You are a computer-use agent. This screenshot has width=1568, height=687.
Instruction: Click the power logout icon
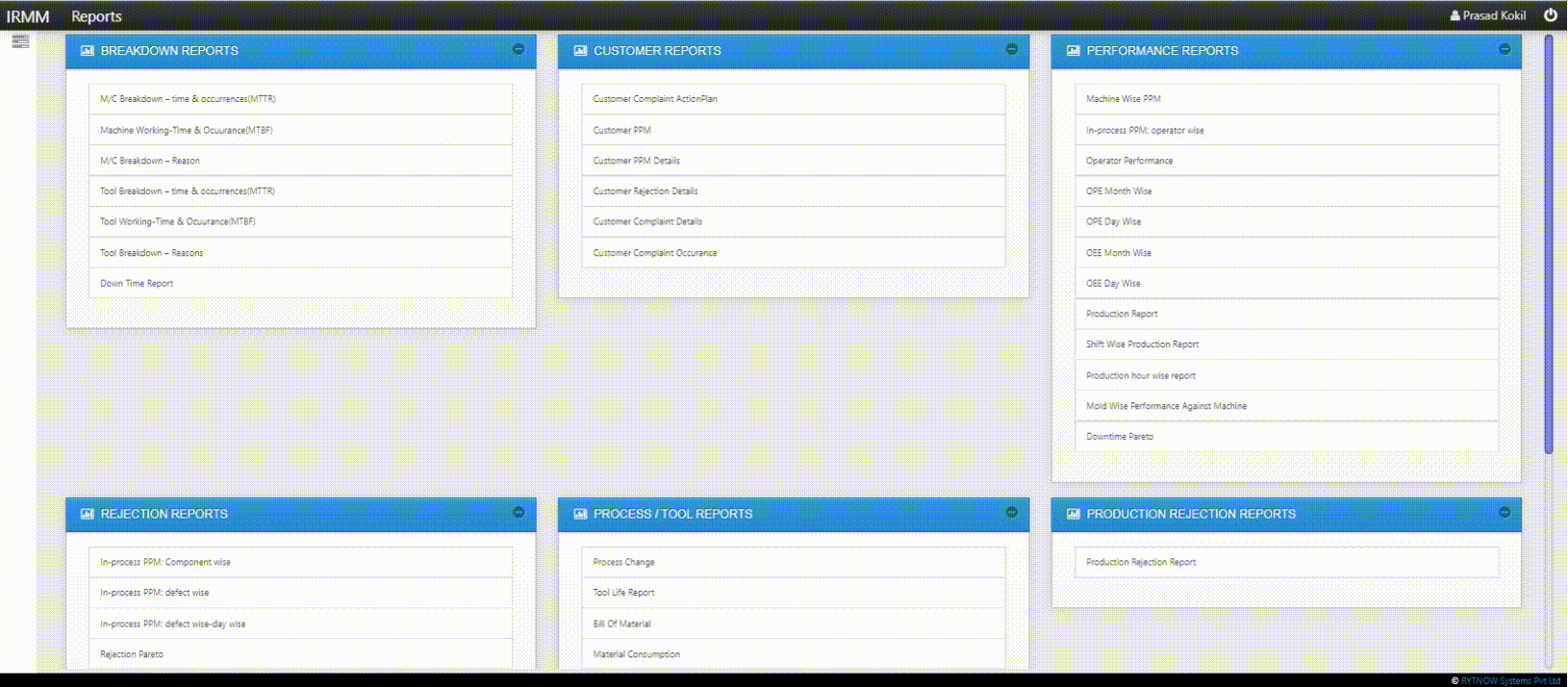tap(1550, 15)
